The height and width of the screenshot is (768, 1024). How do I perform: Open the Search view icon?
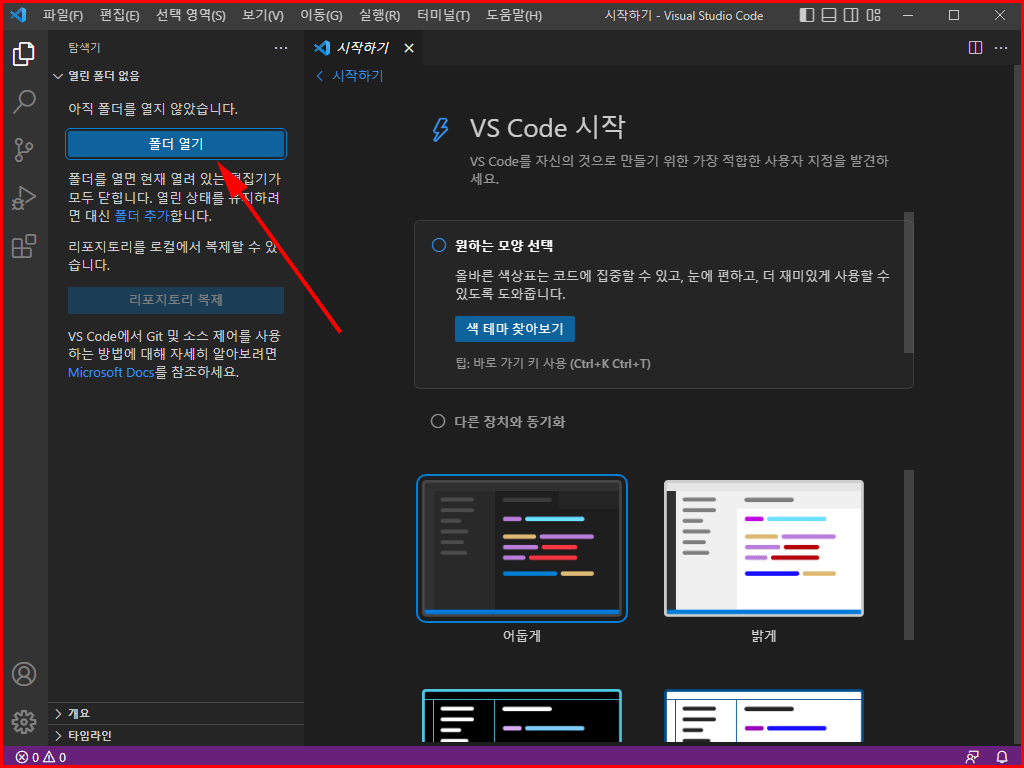24,102
